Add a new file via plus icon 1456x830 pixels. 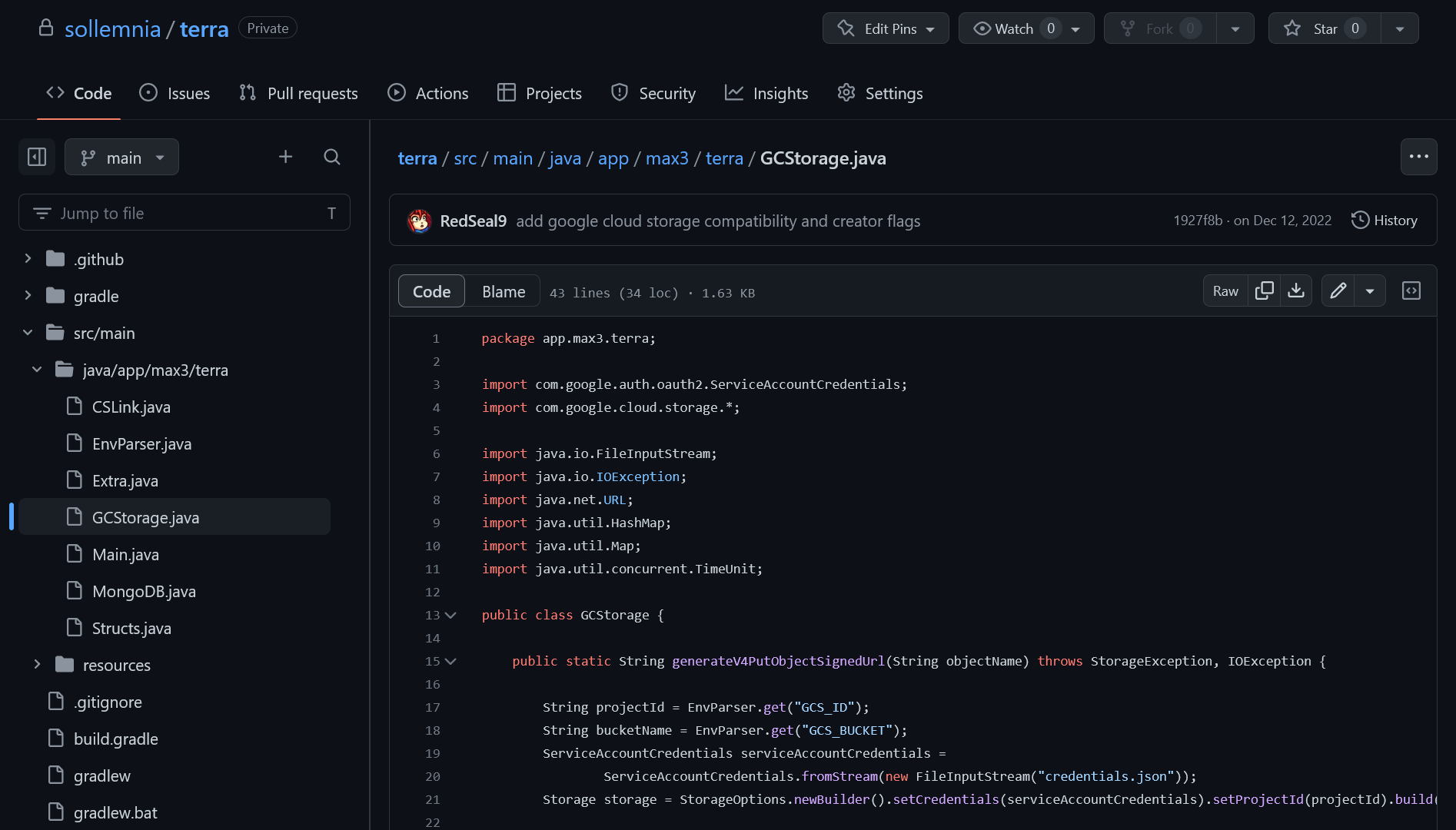(x=285, y=157)
